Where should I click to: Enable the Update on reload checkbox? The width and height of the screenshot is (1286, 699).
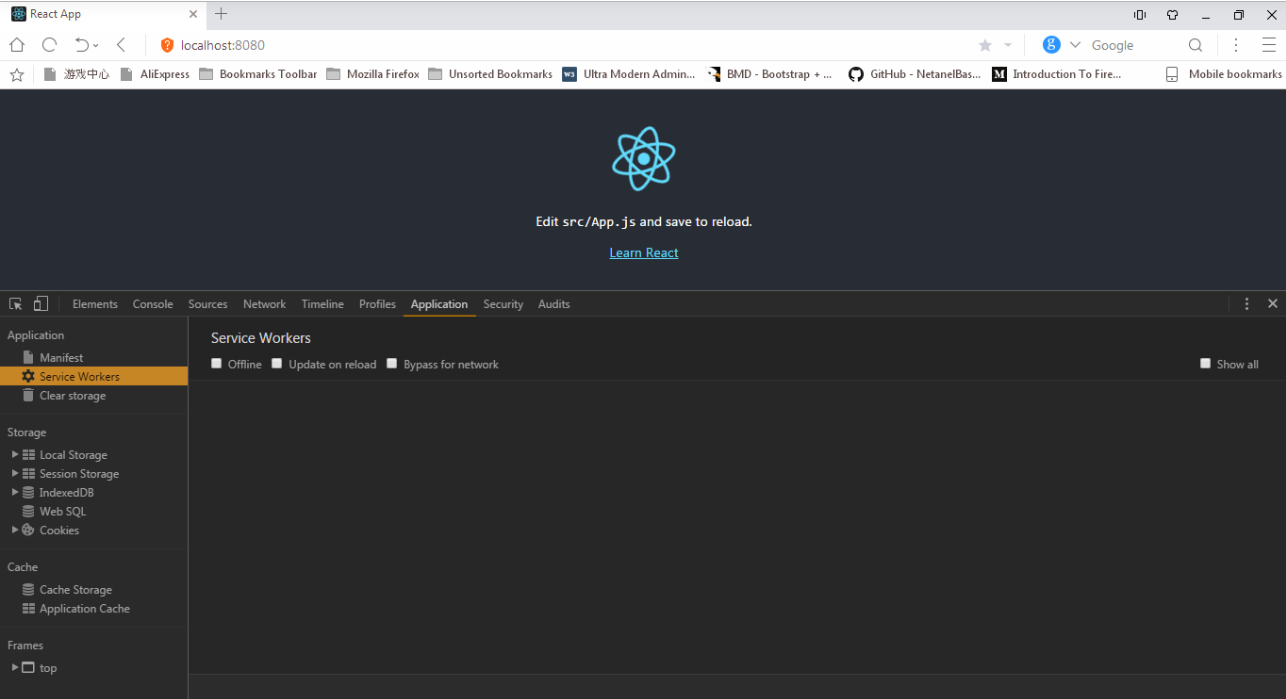point(277,364)
